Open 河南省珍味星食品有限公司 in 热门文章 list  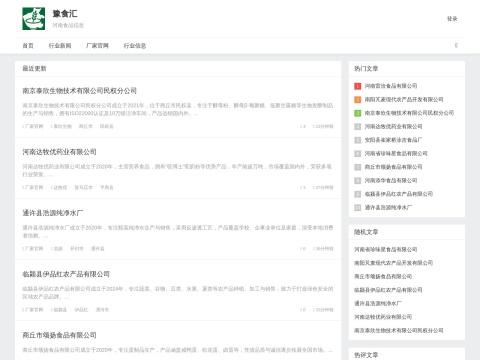396,154
